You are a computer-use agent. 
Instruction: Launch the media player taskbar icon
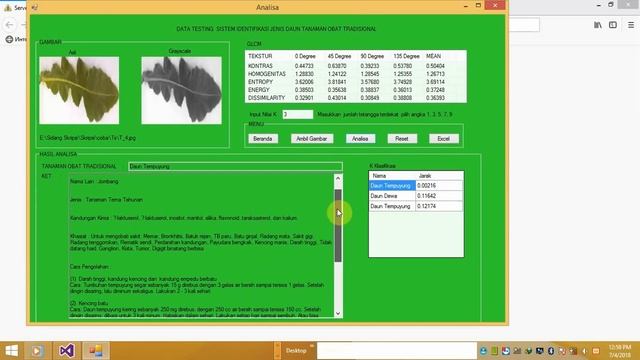(36, 351)
